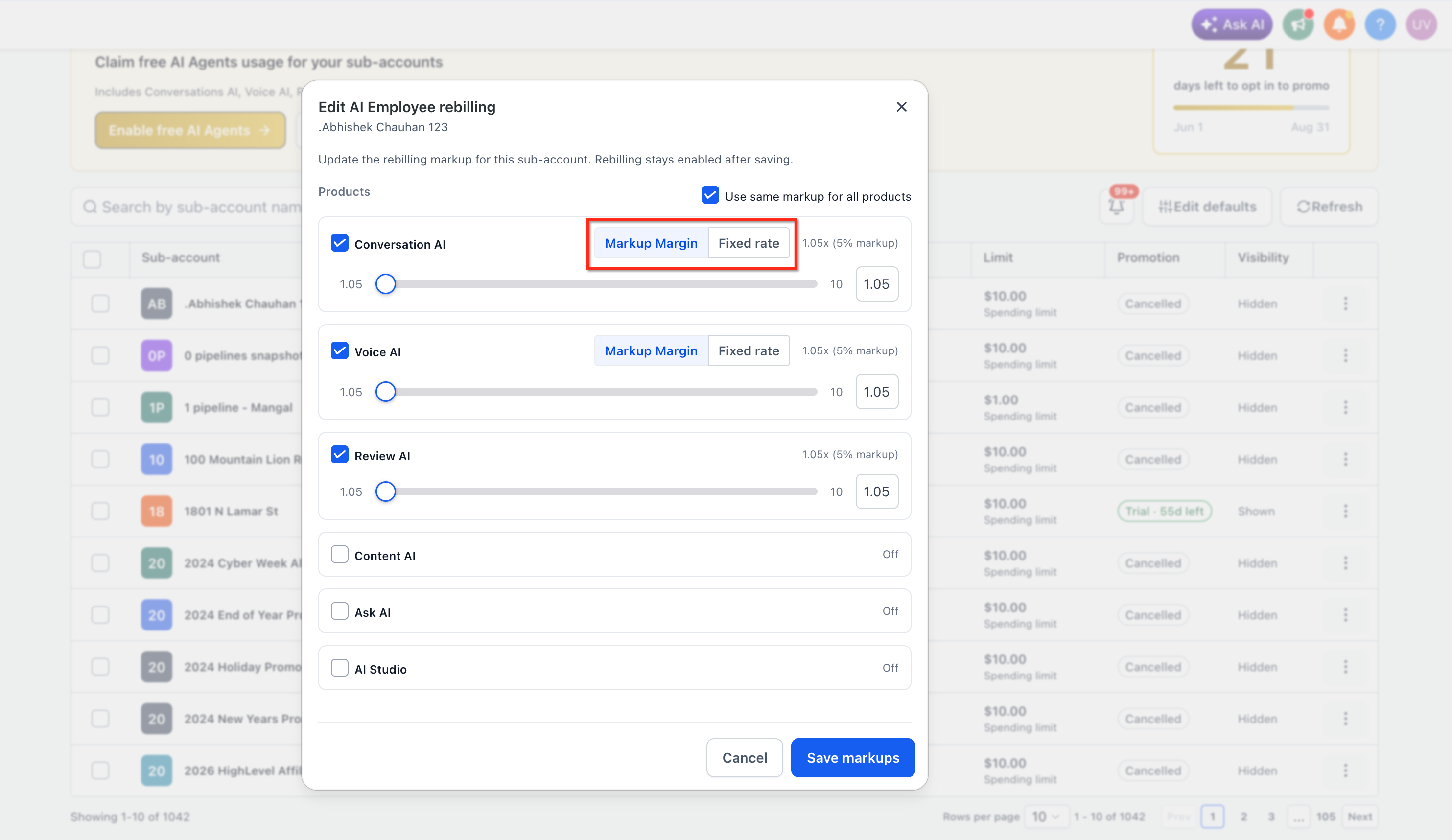Screen dimensions: 1452x840
Task: Click the Promotion column header
Action: point(1148,257)
